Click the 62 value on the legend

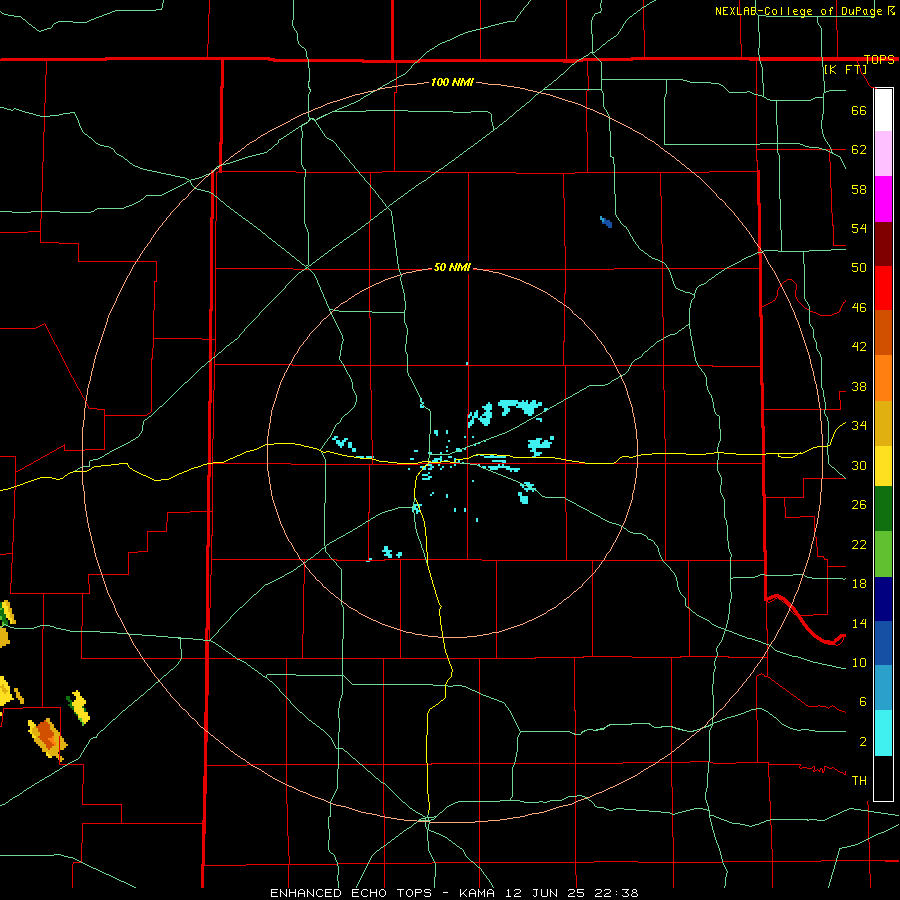859,150
